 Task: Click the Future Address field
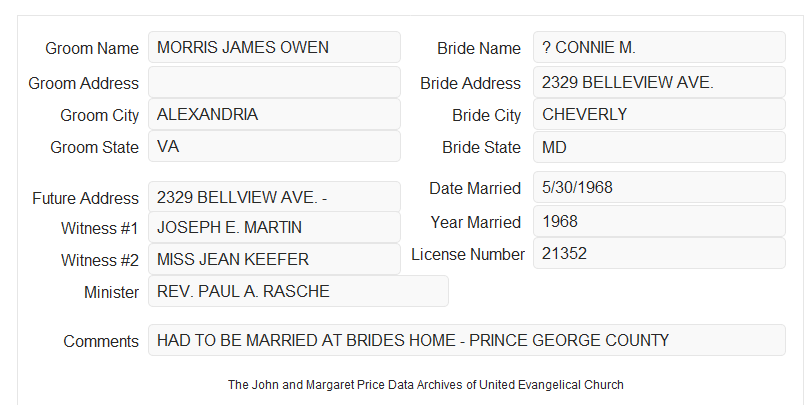coord(274,197)
